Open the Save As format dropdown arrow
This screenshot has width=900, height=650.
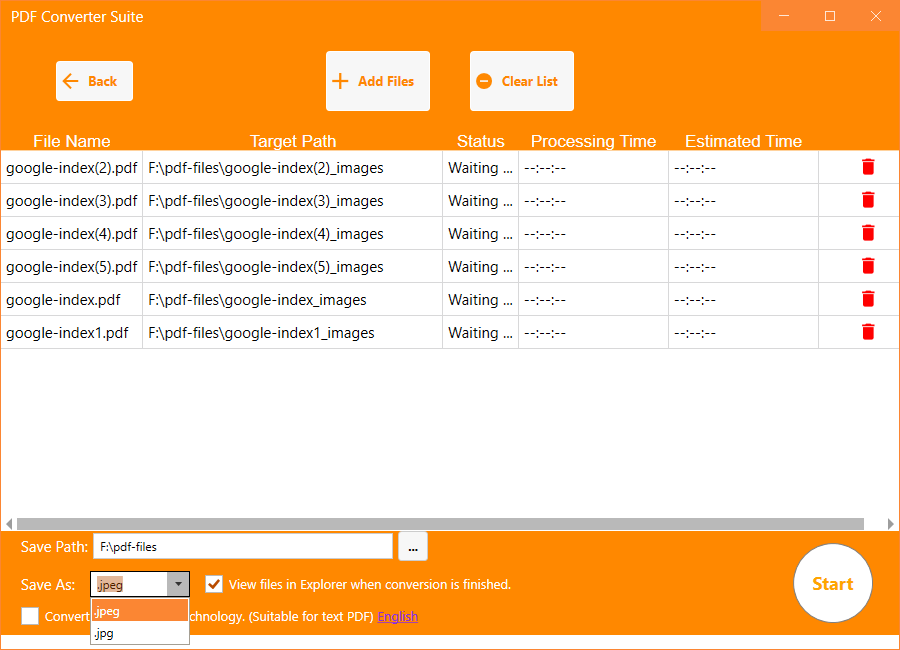coord(178,584)
